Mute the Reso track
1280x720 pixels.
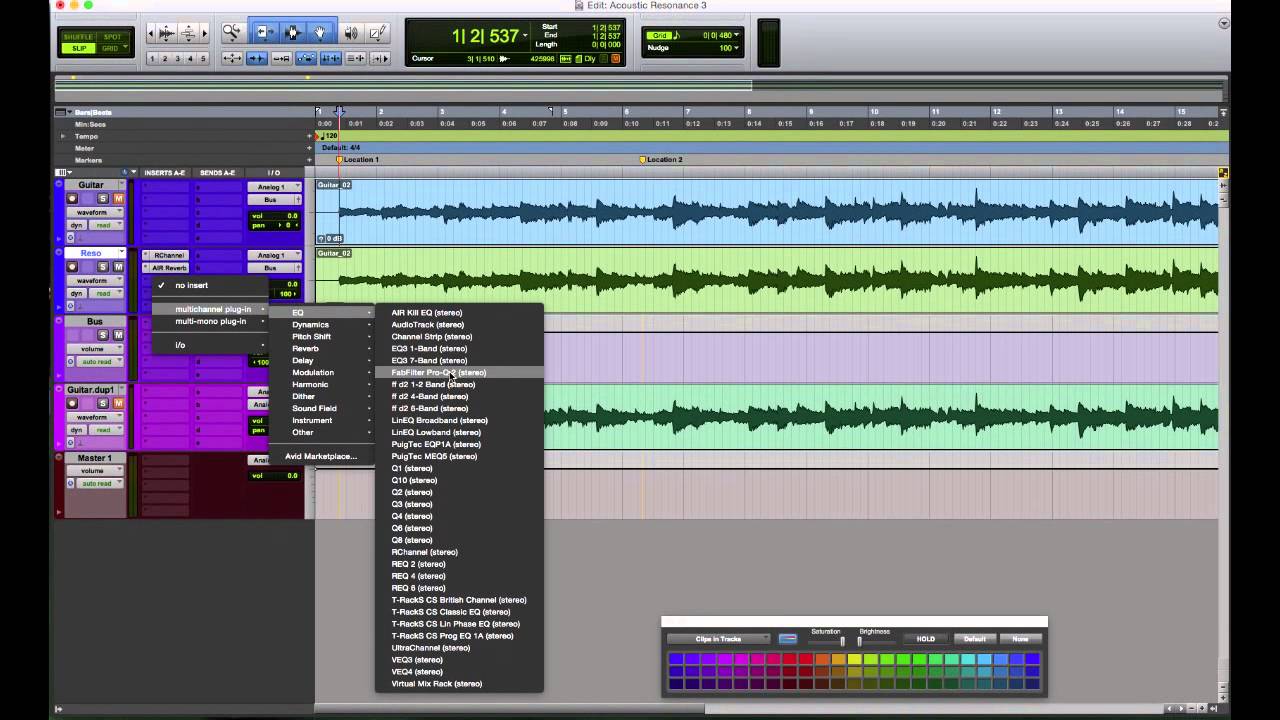118,267
